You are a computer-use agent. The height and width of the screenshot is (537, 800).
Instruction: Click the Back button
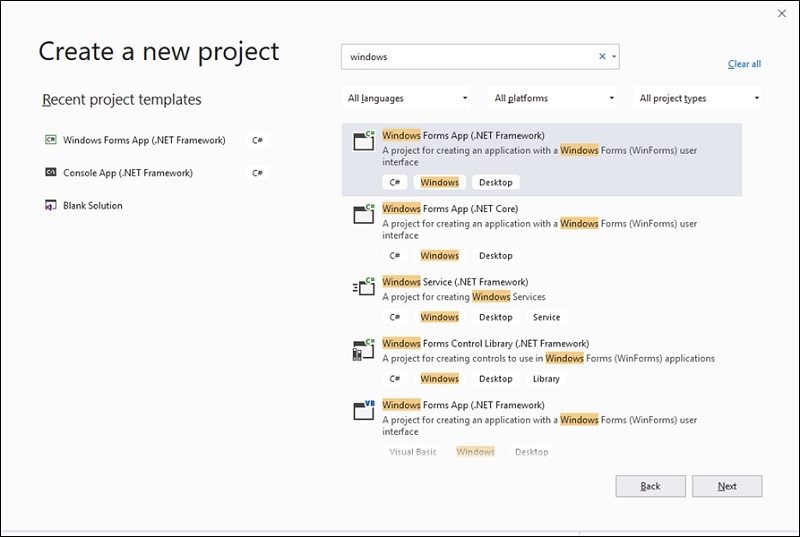point(651,486)
